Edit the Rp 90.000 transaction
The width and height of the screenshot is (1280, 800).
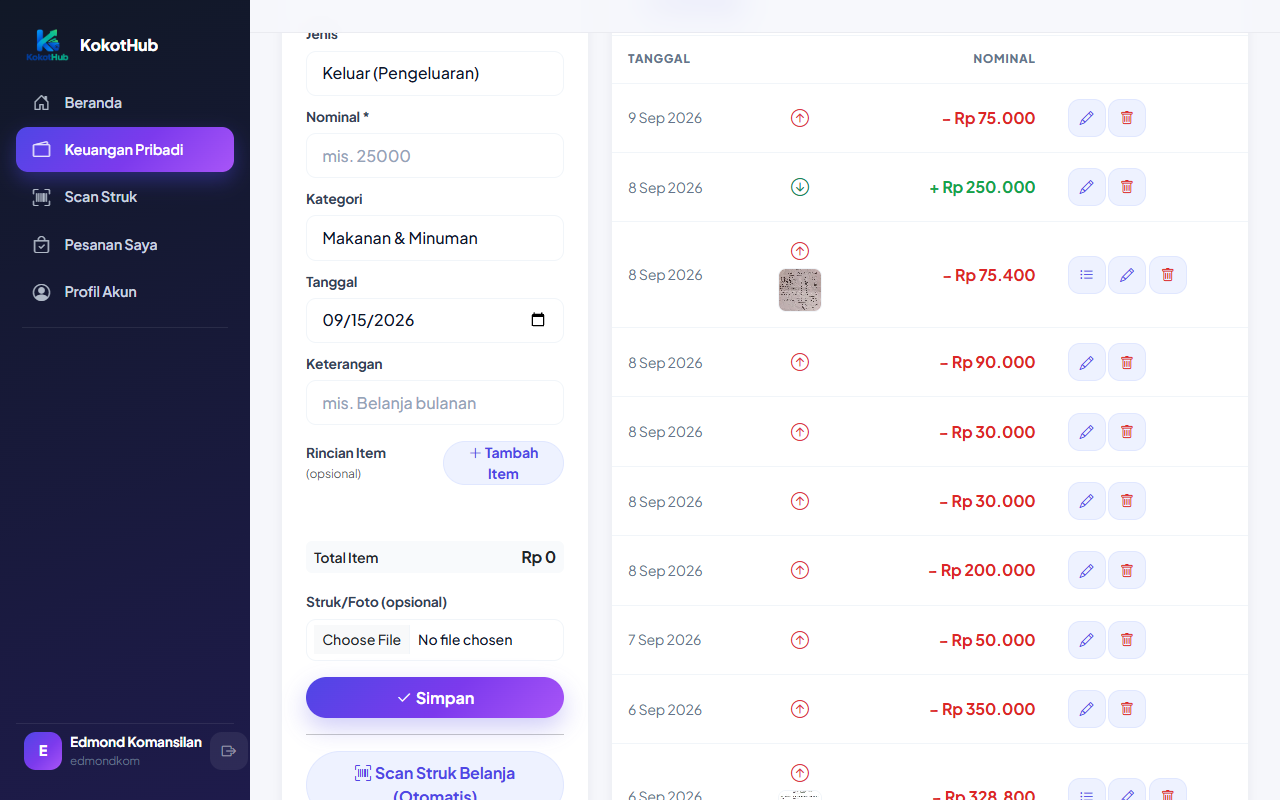coord(1086,362)
